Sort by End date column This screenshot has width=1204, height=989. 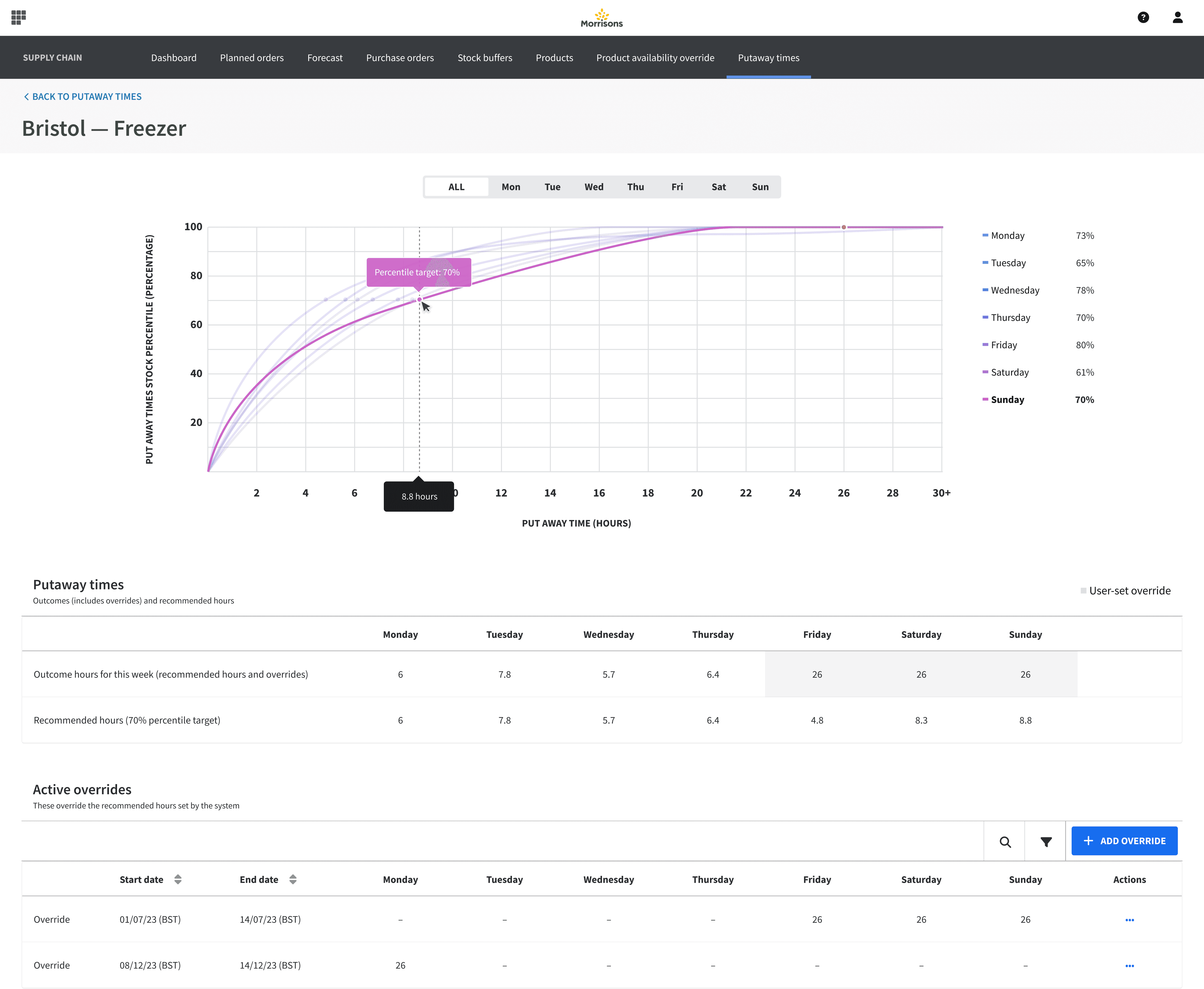[x=292, y=879]
